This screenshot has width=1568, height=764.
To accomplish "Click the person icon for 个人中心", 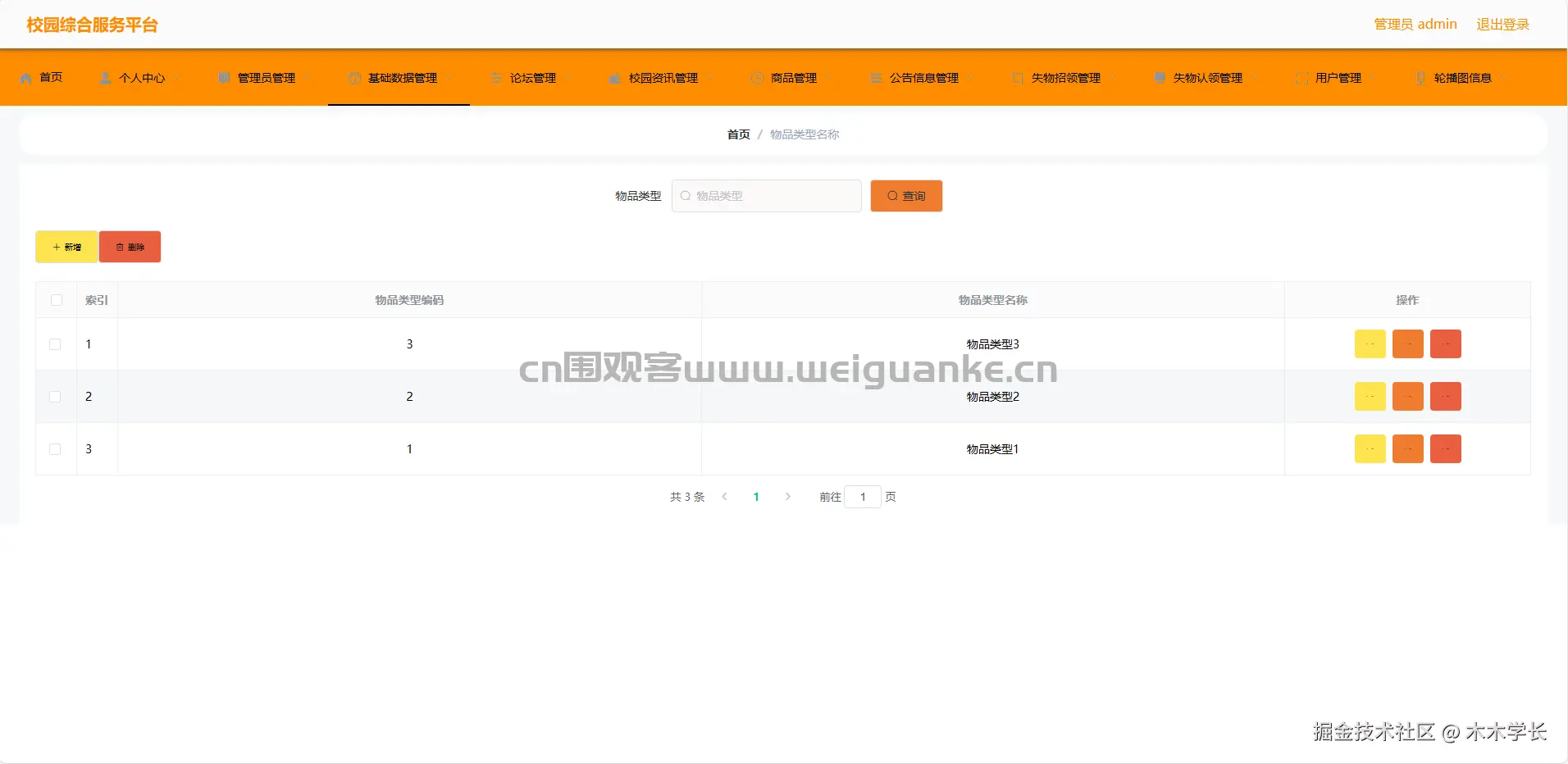I will pos(105,78).
